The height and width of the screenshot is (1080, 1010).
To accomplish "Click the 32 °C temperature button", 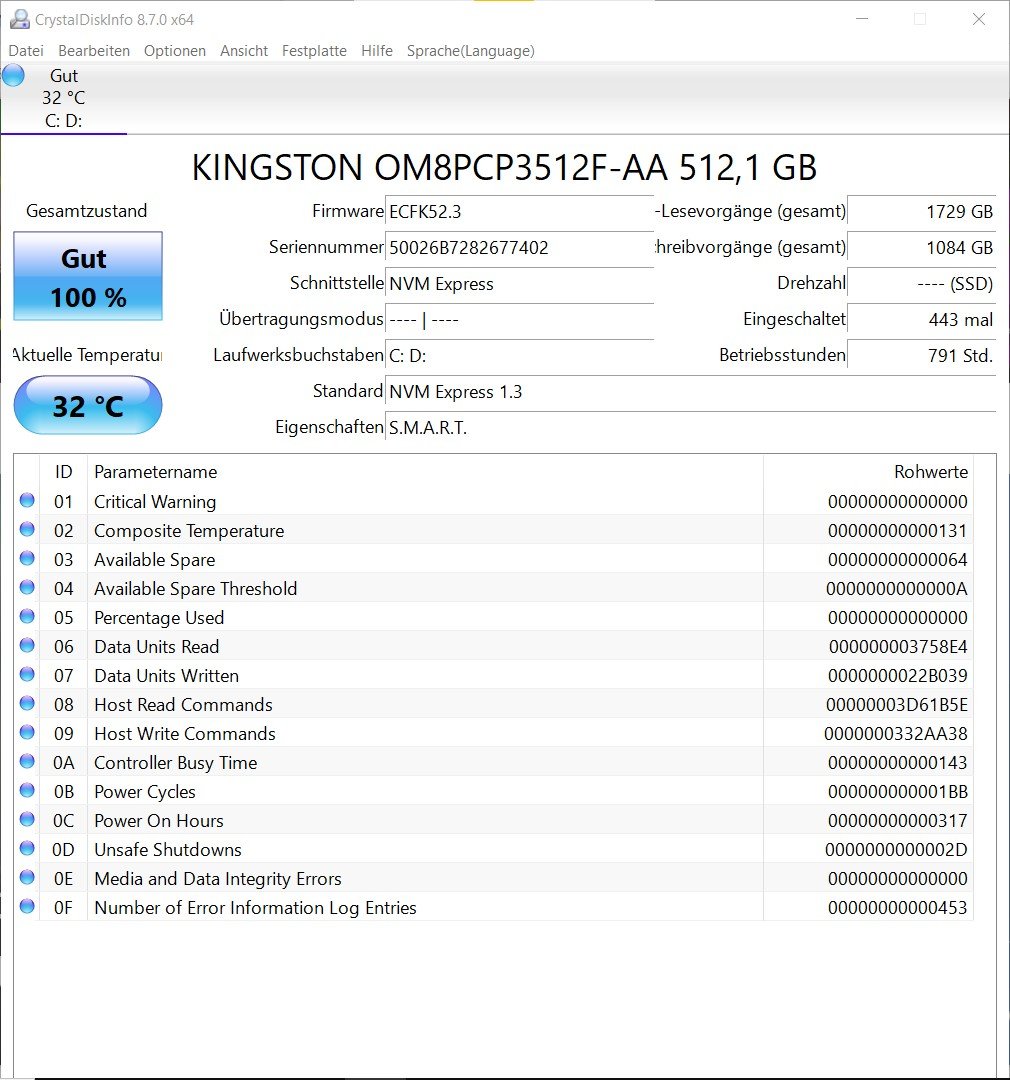I will 88,406.
